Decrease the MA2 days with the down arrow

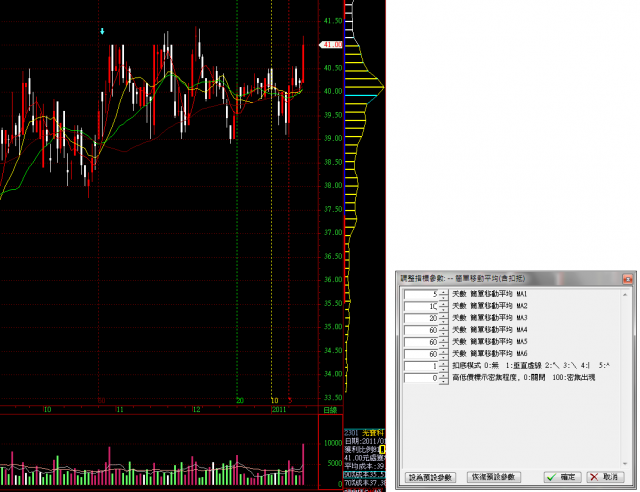click(444, 309)
